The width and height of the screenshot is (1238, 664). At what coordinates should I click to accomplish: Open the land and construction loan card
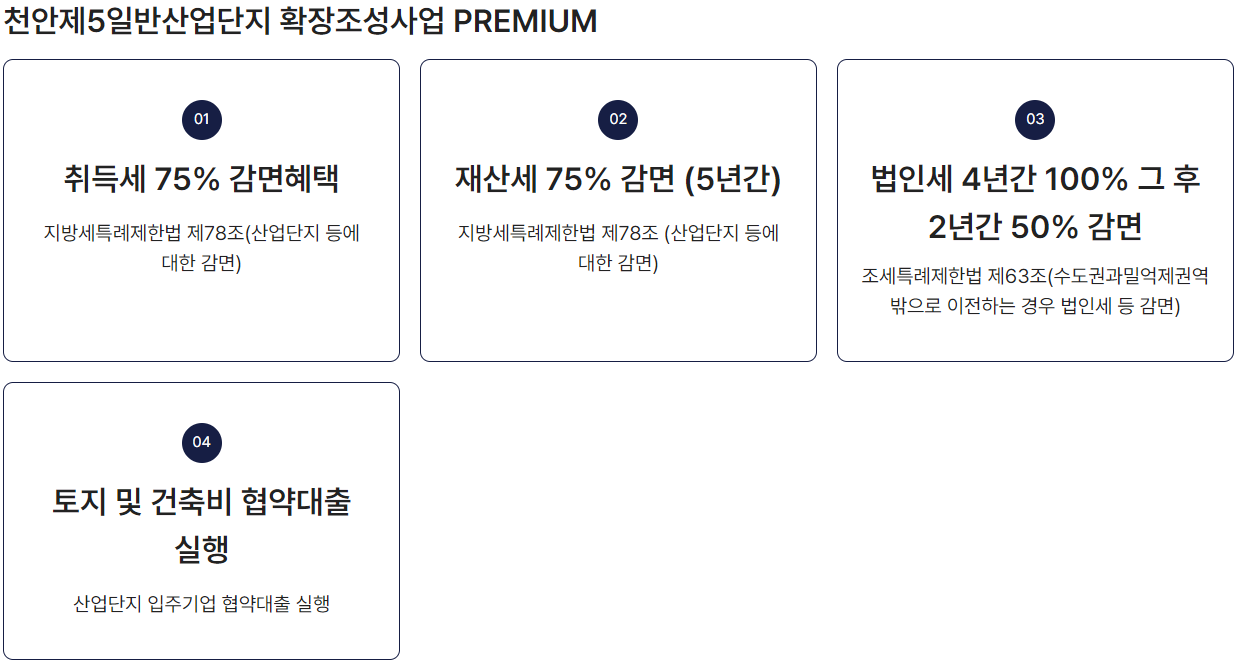[x=201, y=521]
